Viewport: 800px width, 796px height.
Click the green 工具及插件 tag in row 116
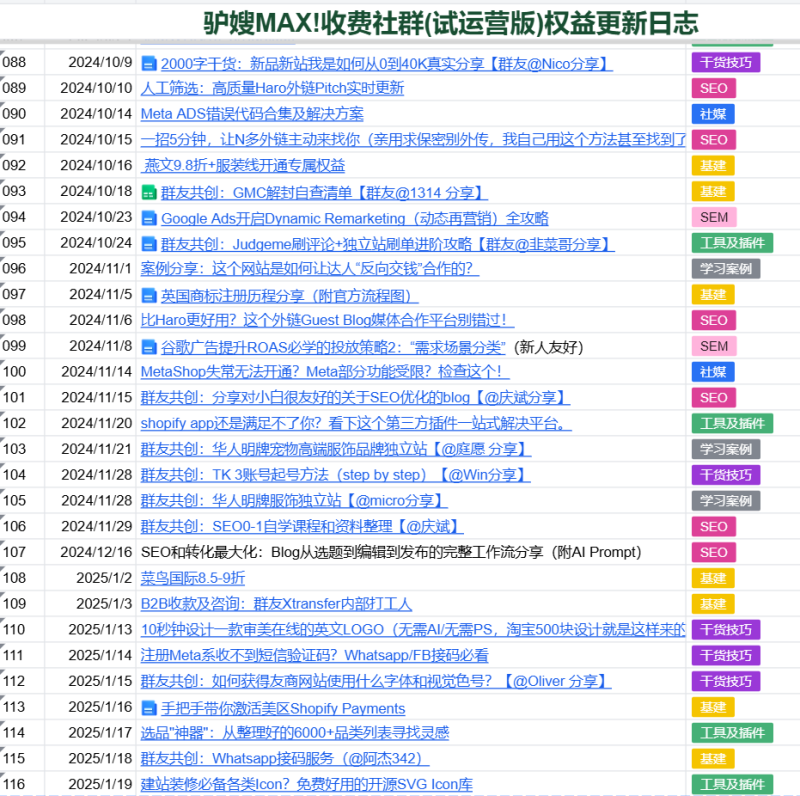pos(732,784)
